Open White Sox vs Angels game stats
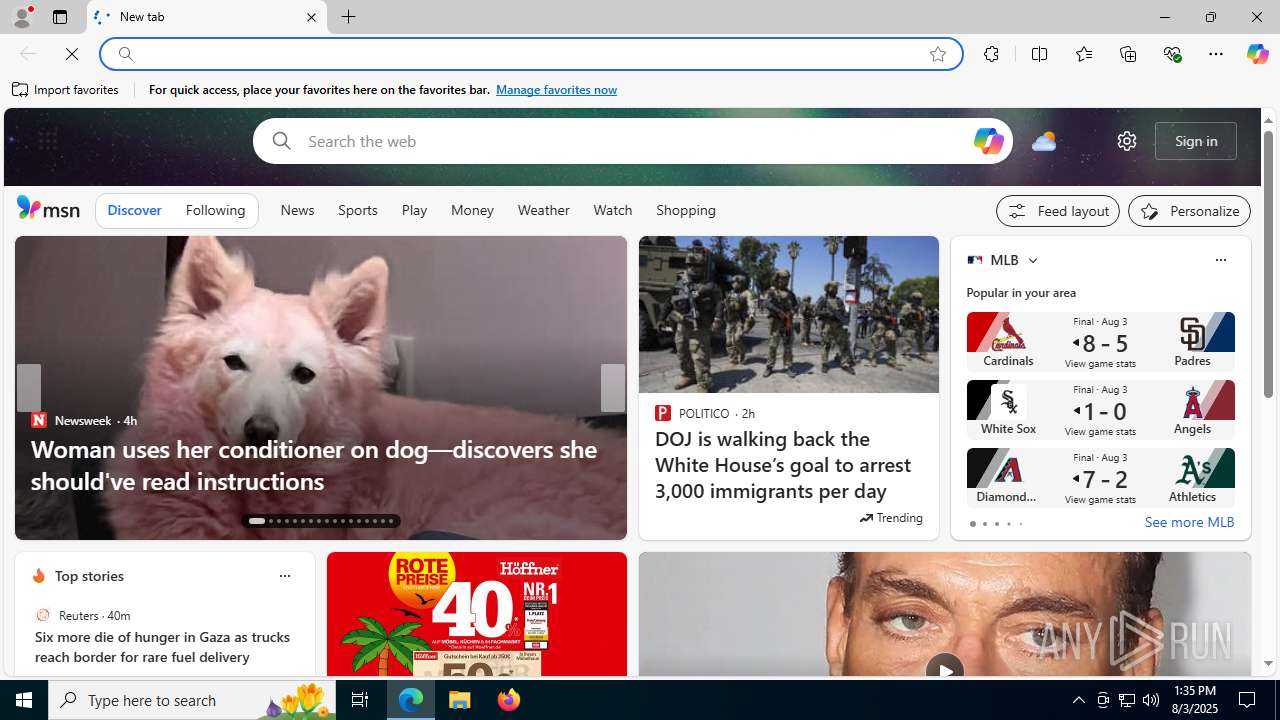The height and width of the screenshot is (720, 1280). [1100, 410]
